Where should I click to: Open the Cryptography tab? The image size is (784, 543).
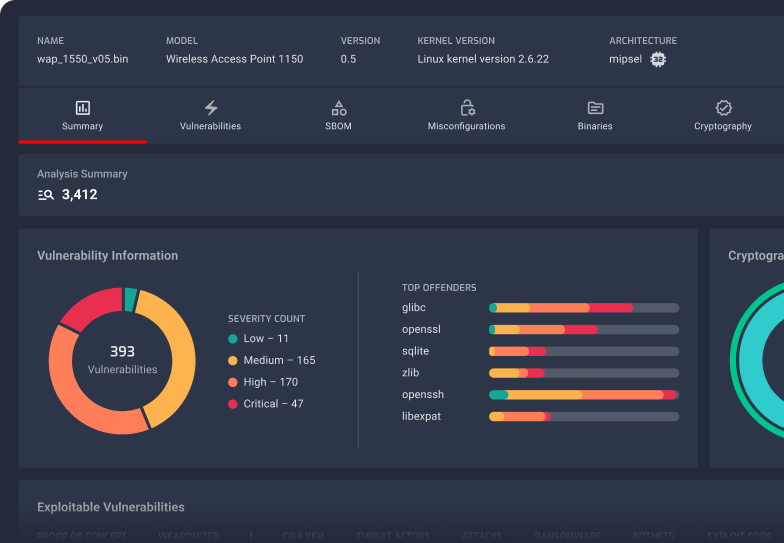[x=723, y=116]
